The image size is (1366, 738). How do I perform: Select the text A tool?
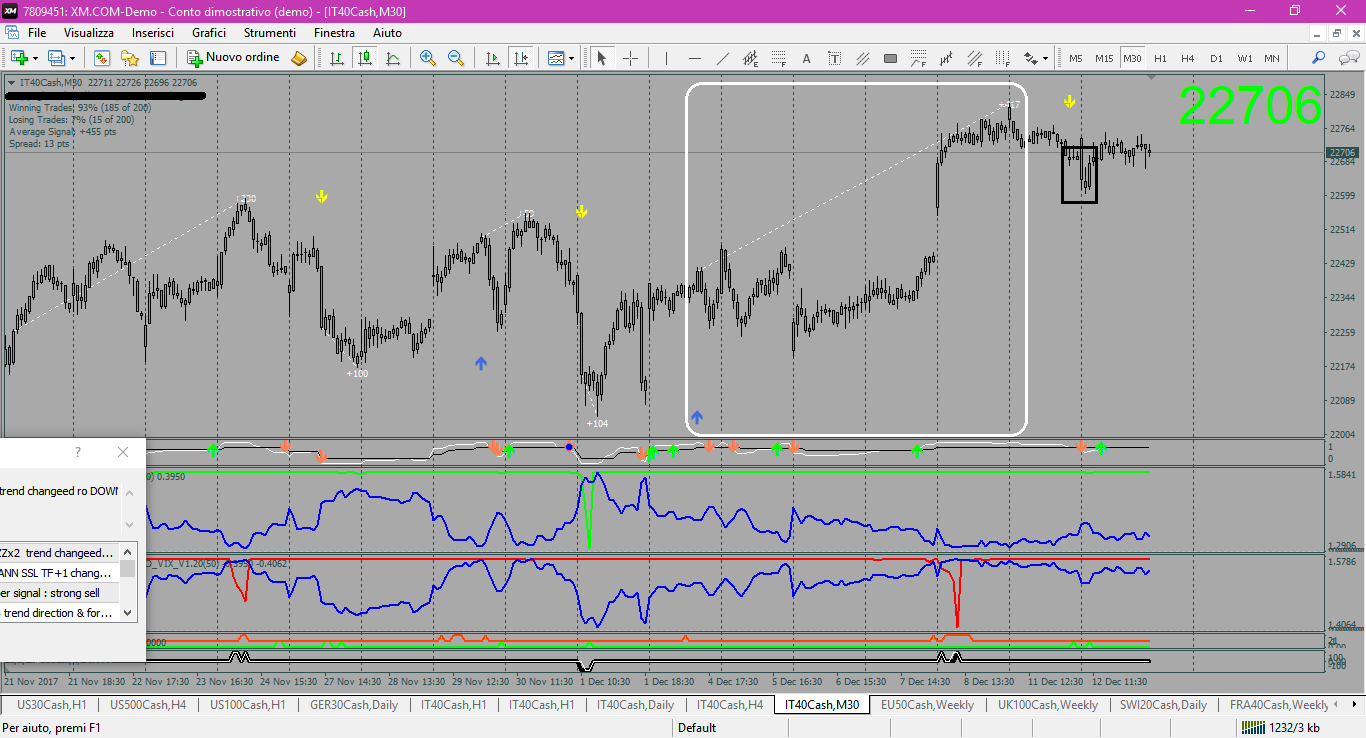[806, 58]
